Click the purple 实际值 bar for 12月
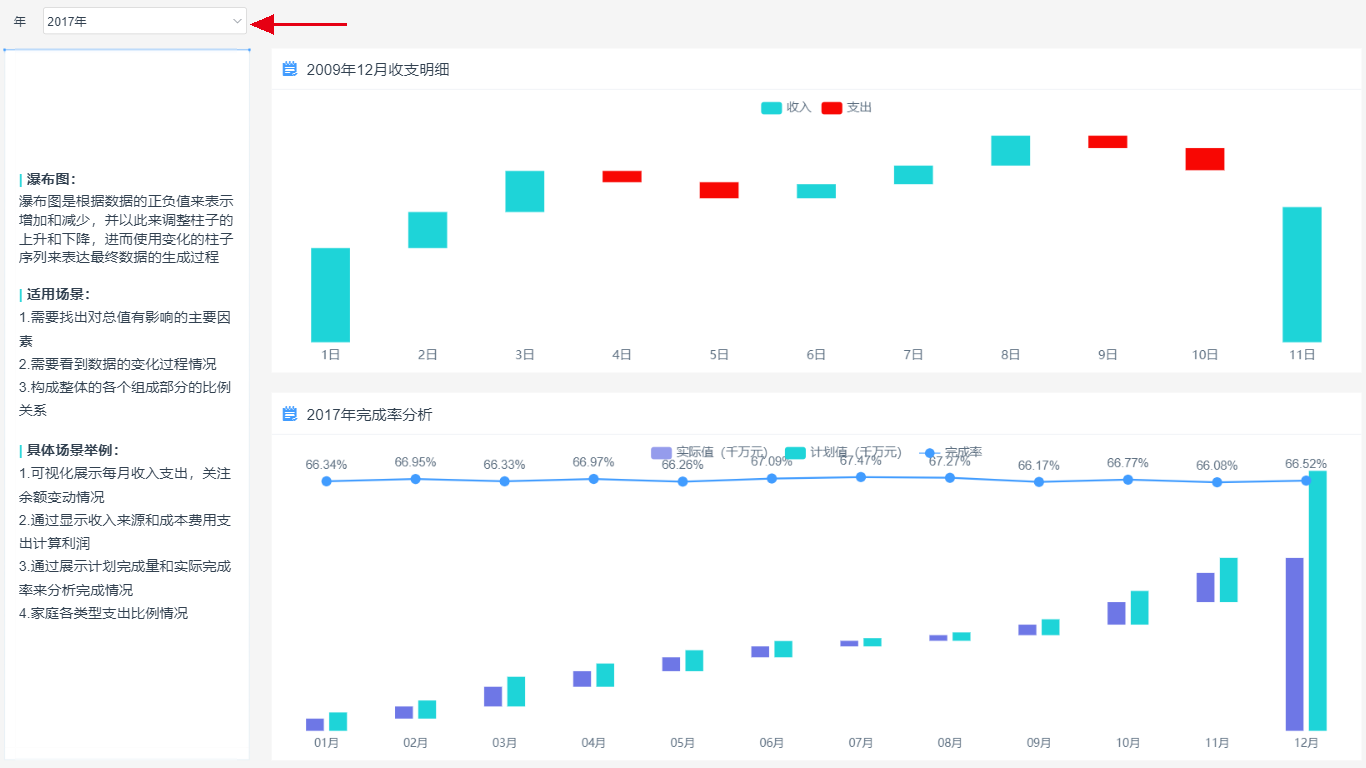The height and width of the screenshot is (768, 1366). click(x=1294, y=644)
